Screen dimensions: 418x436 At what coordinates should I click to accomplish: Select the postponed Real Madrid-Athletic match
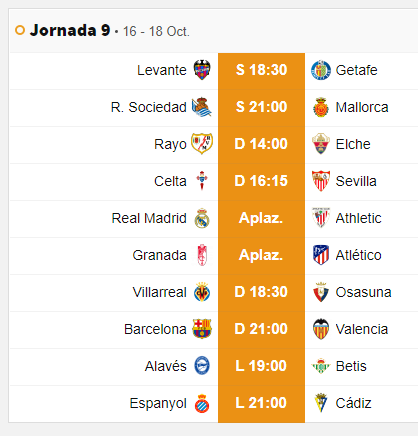[261, 218]
